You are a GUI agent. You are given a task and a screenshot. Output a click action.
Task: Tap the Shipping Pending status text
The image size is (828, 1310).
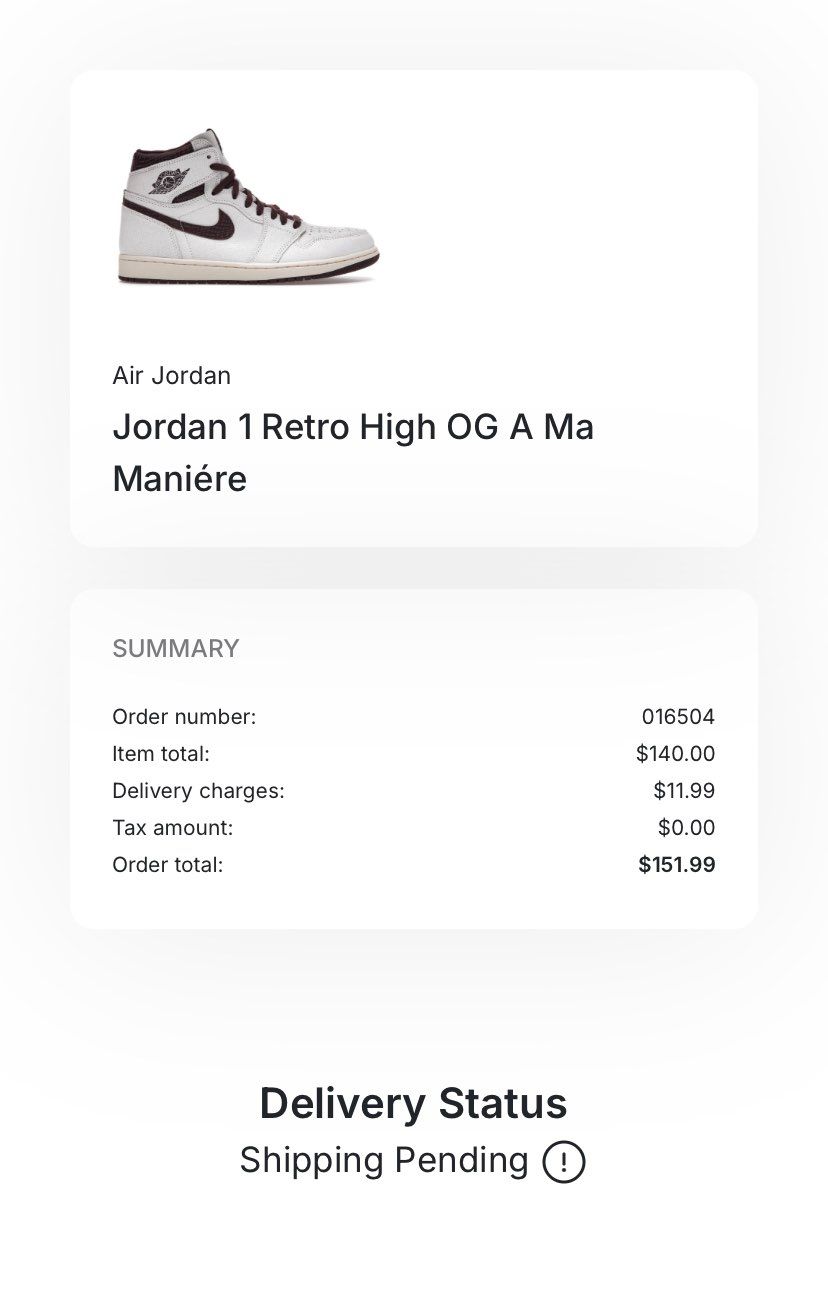tap(384, 1161)
